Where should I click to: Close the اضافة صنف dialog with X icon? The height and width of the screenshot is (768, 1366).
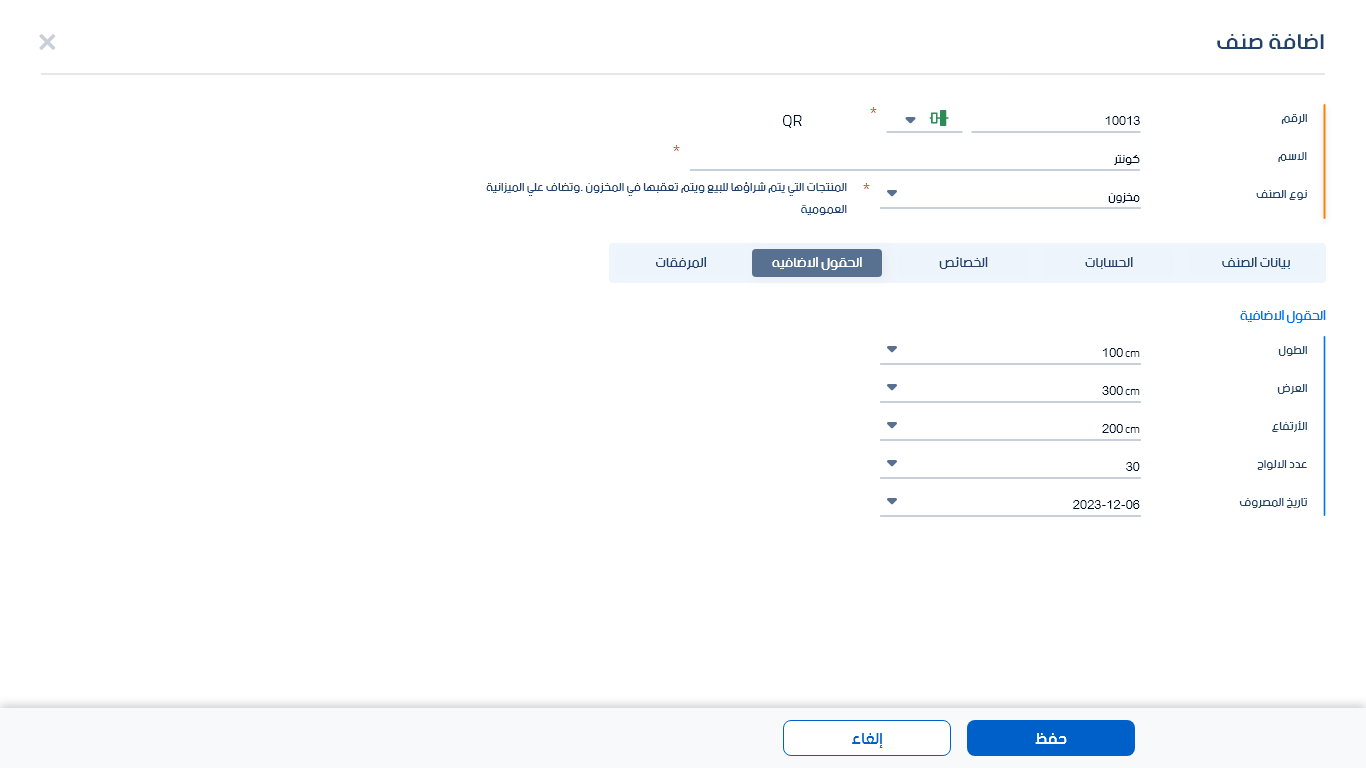point(47,42)
